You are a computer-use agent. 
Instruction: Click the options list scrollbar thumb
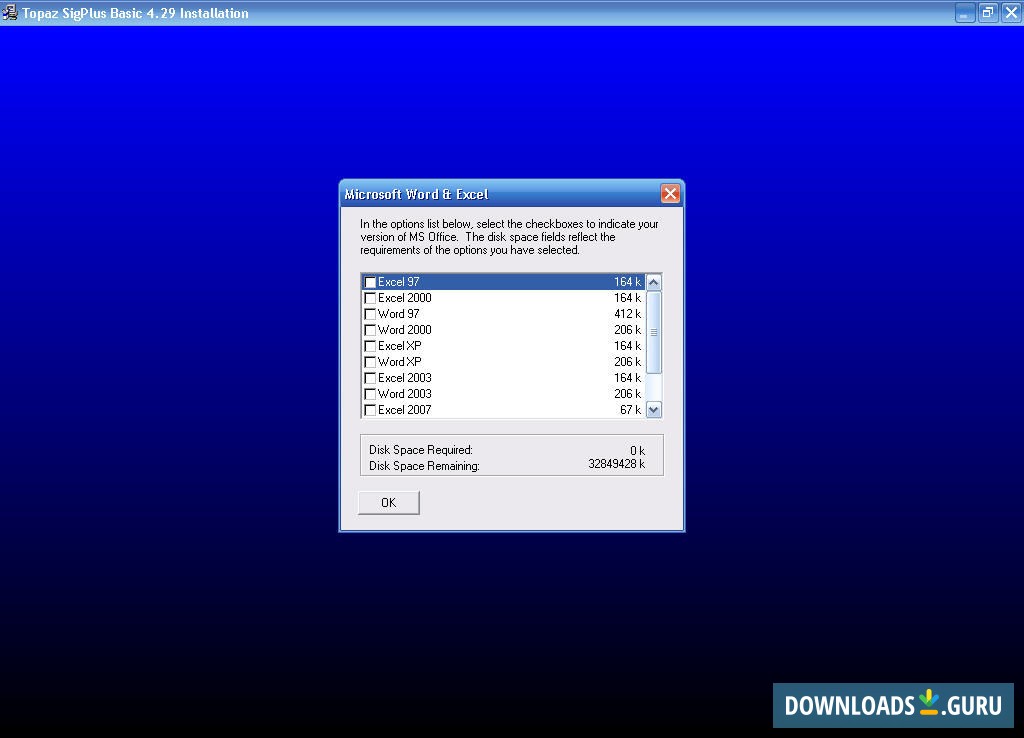(x=654, y=332)
